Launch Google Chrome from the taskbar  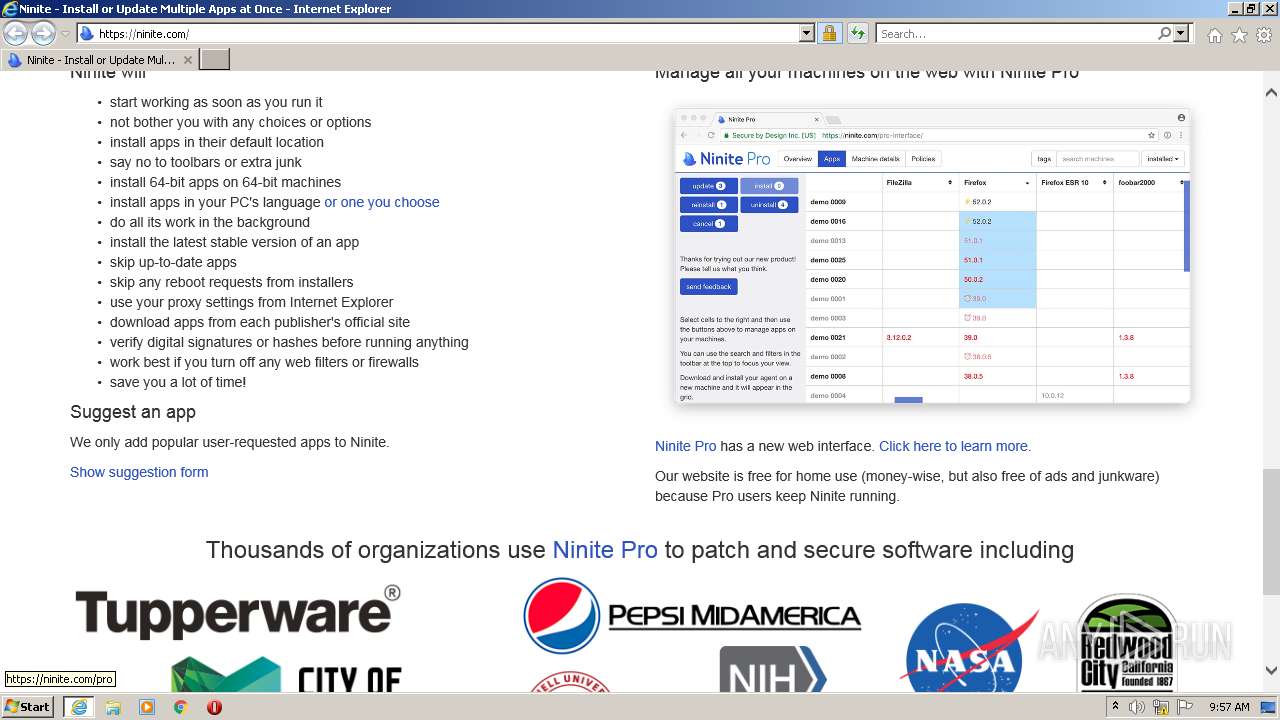(x=181, y=707)
